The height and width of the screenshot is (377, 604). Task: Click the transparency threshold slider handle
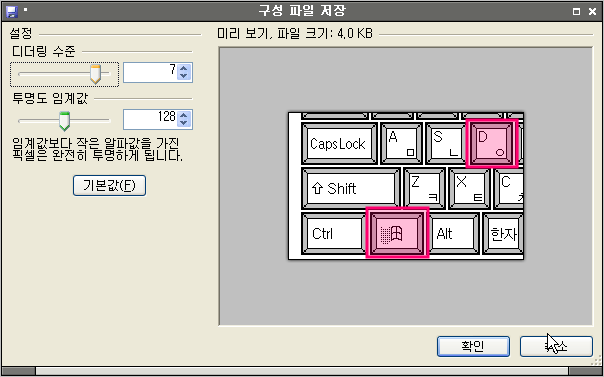tap(64, 121)
